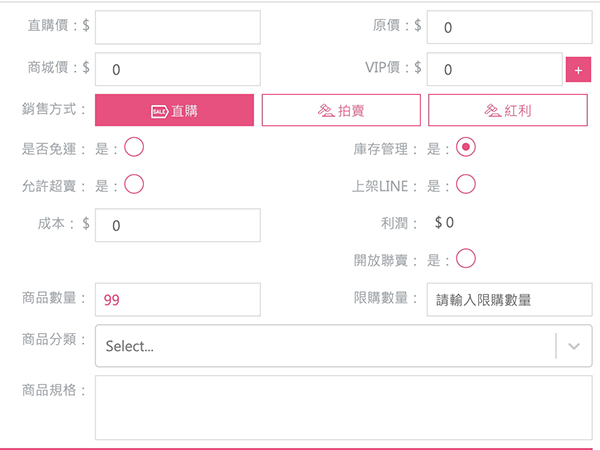Click the 原價 original price input field
This screenshot has width=600, height=450.
point(508,27)
